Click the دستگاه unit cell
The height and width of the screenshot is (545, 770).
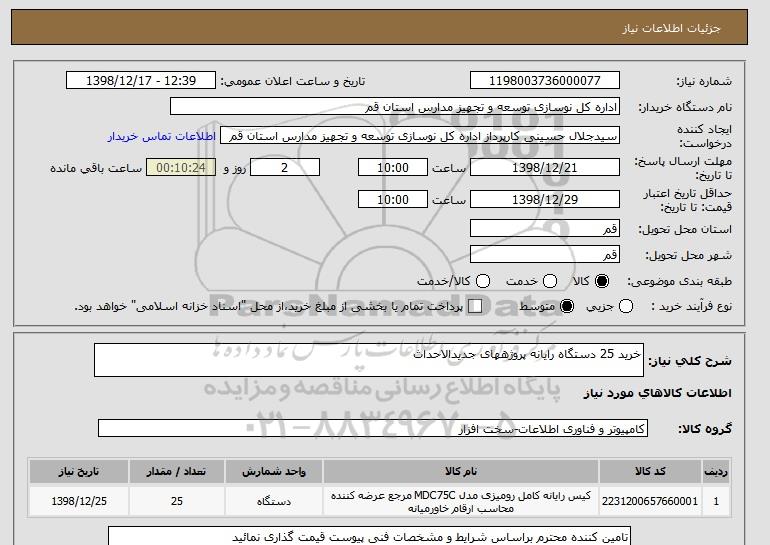(274, 501)
